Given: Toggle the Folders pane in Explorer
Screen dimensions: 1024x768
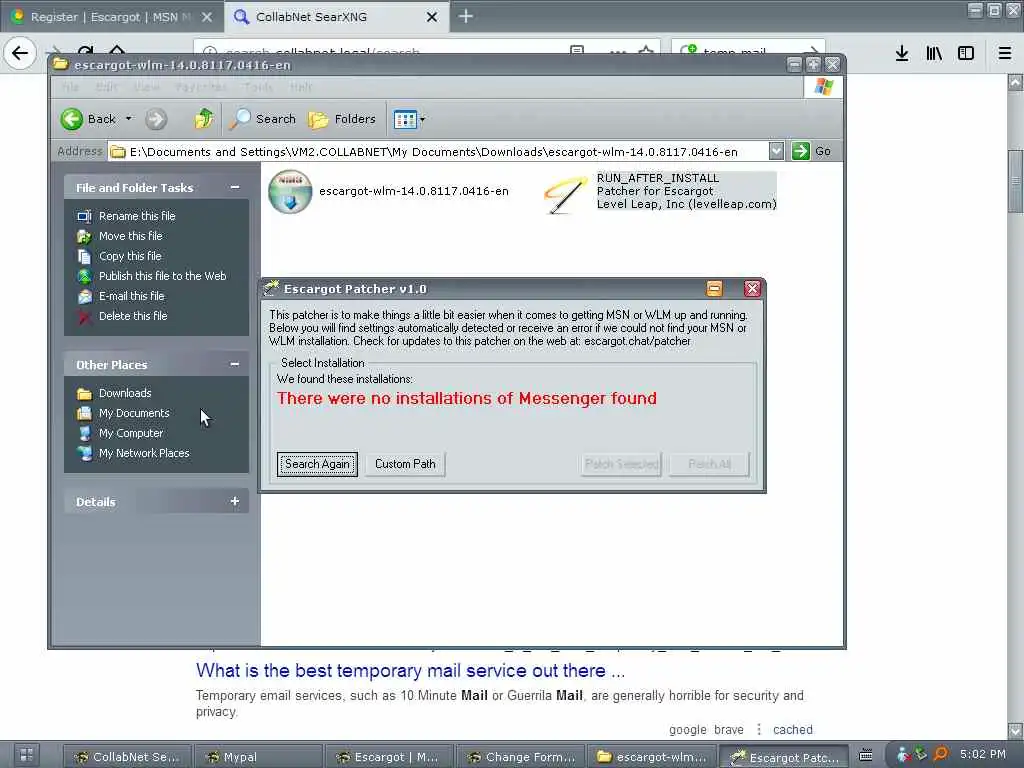Looking at the screenshot, I should pos(342,119).
